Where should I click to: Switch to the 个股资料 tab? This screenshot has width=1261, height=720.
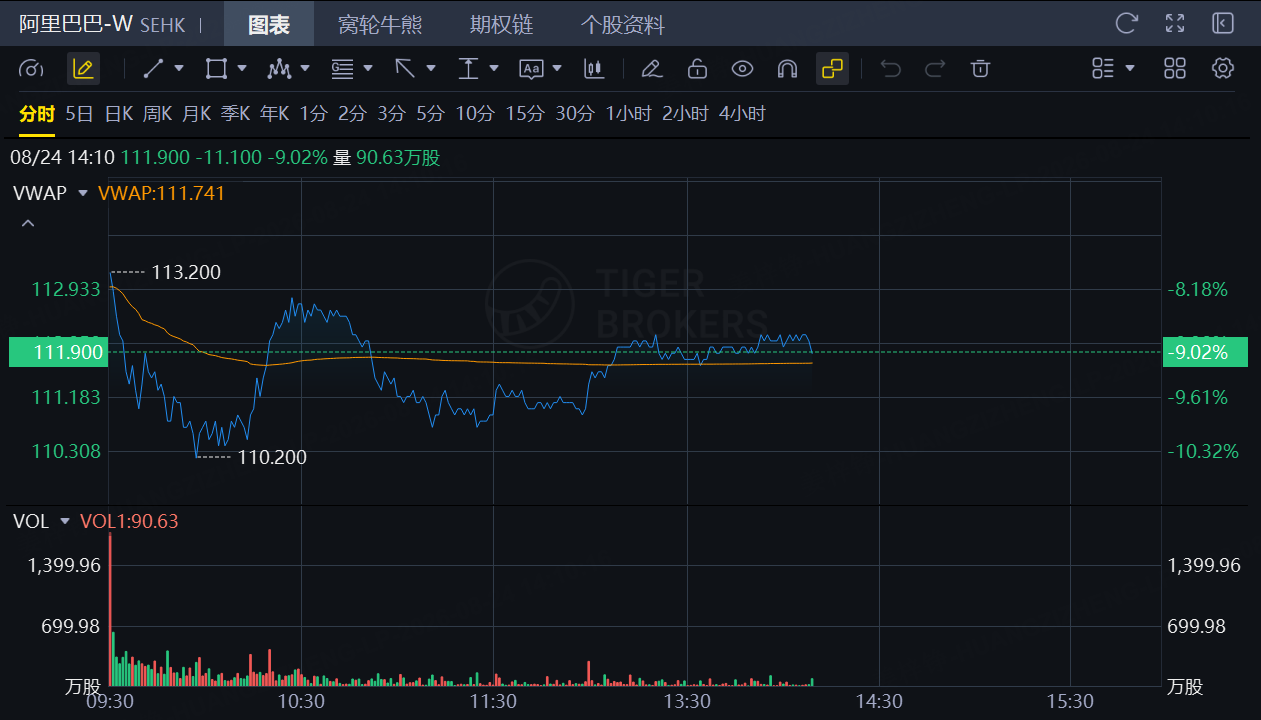click(622, 24)
